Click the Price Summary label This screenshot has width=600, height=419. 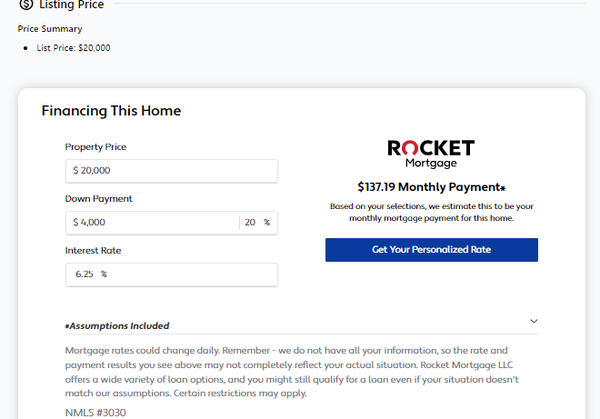[50, 29]
